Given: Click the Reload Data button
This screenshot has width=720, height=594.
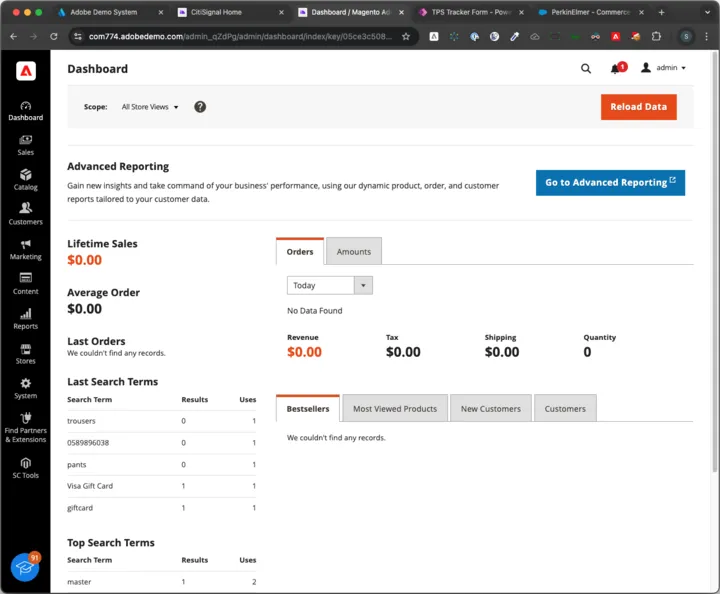Looking at the screenshot, I should (638, 107).
